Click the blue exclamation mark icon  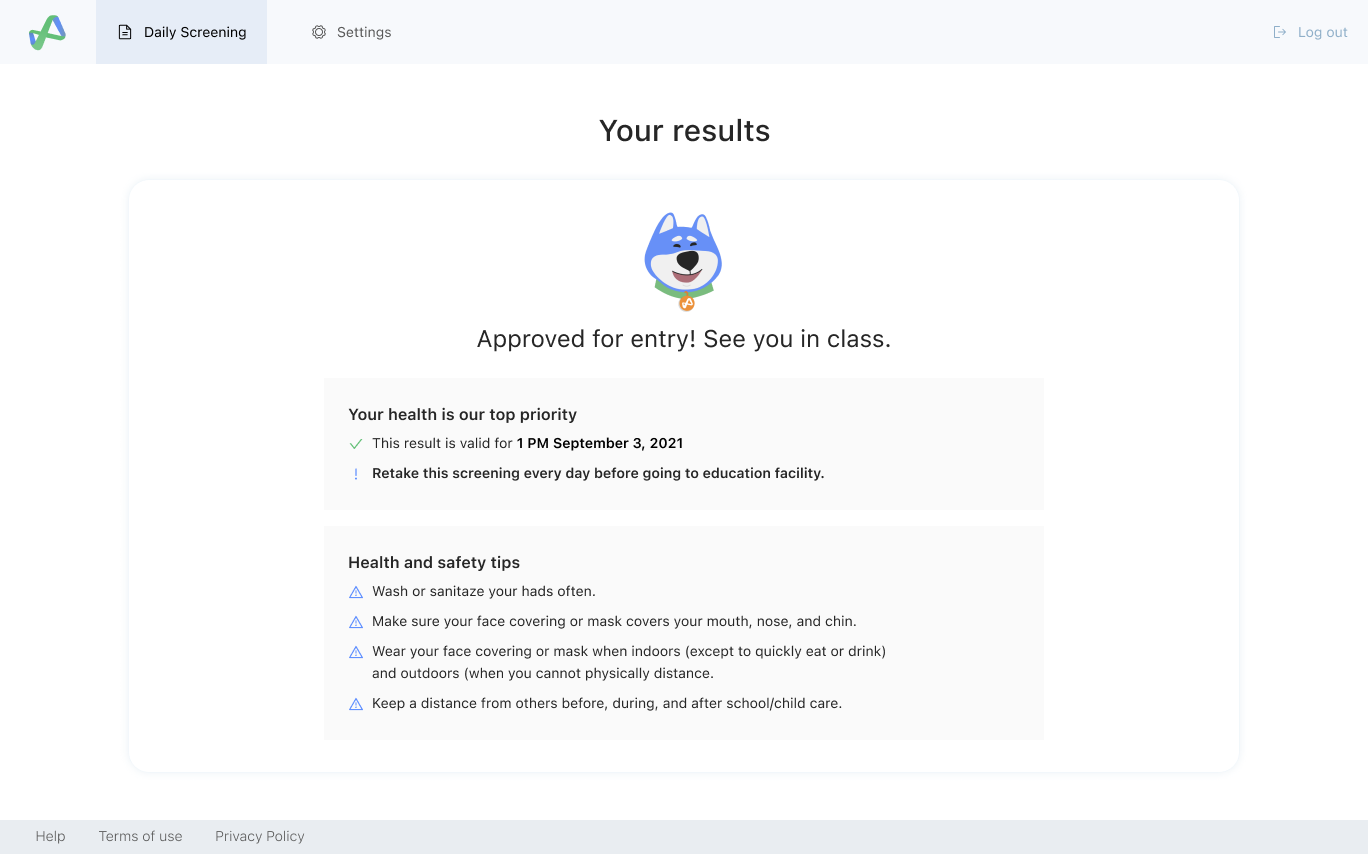pos(355,474)
